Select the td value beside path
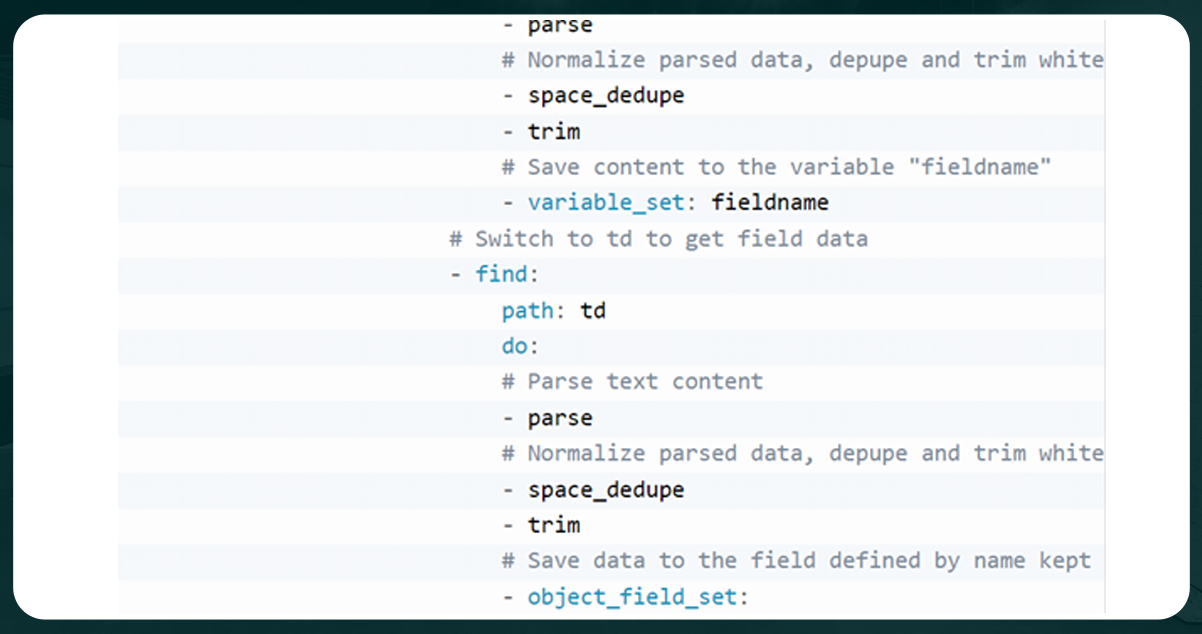The width and height of the screenshot is (1202, 634). [591, 310]
